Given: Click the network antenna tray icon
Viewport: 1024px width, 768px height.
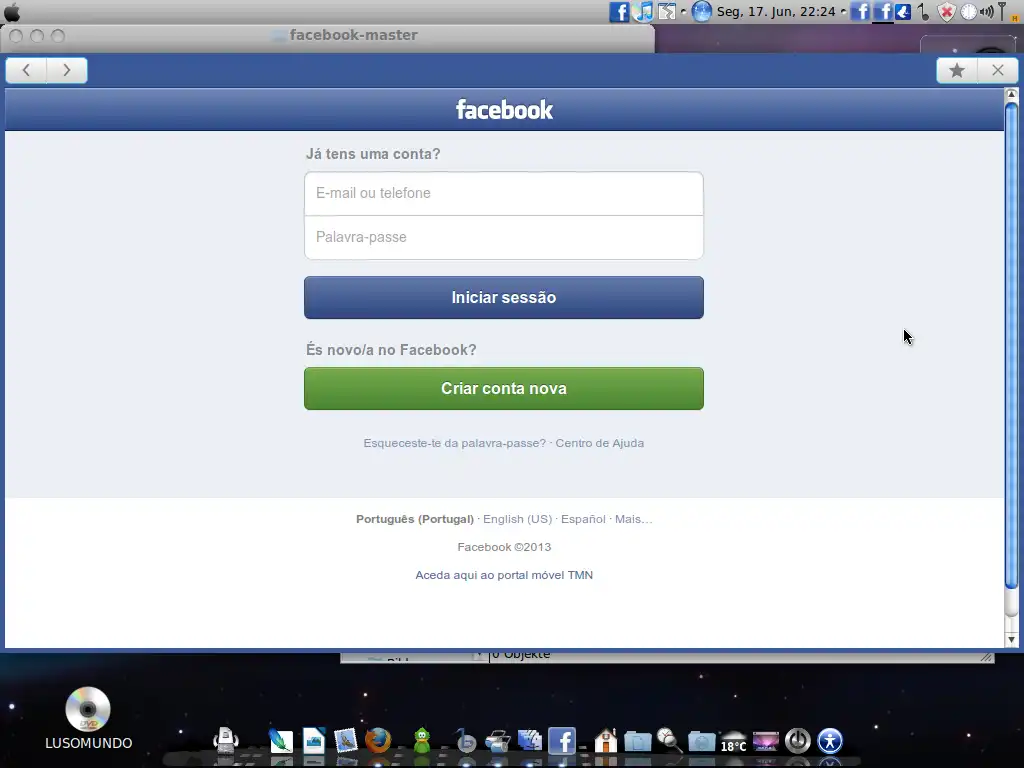Looking at the screenshot, I should [x=1004, y=12].
